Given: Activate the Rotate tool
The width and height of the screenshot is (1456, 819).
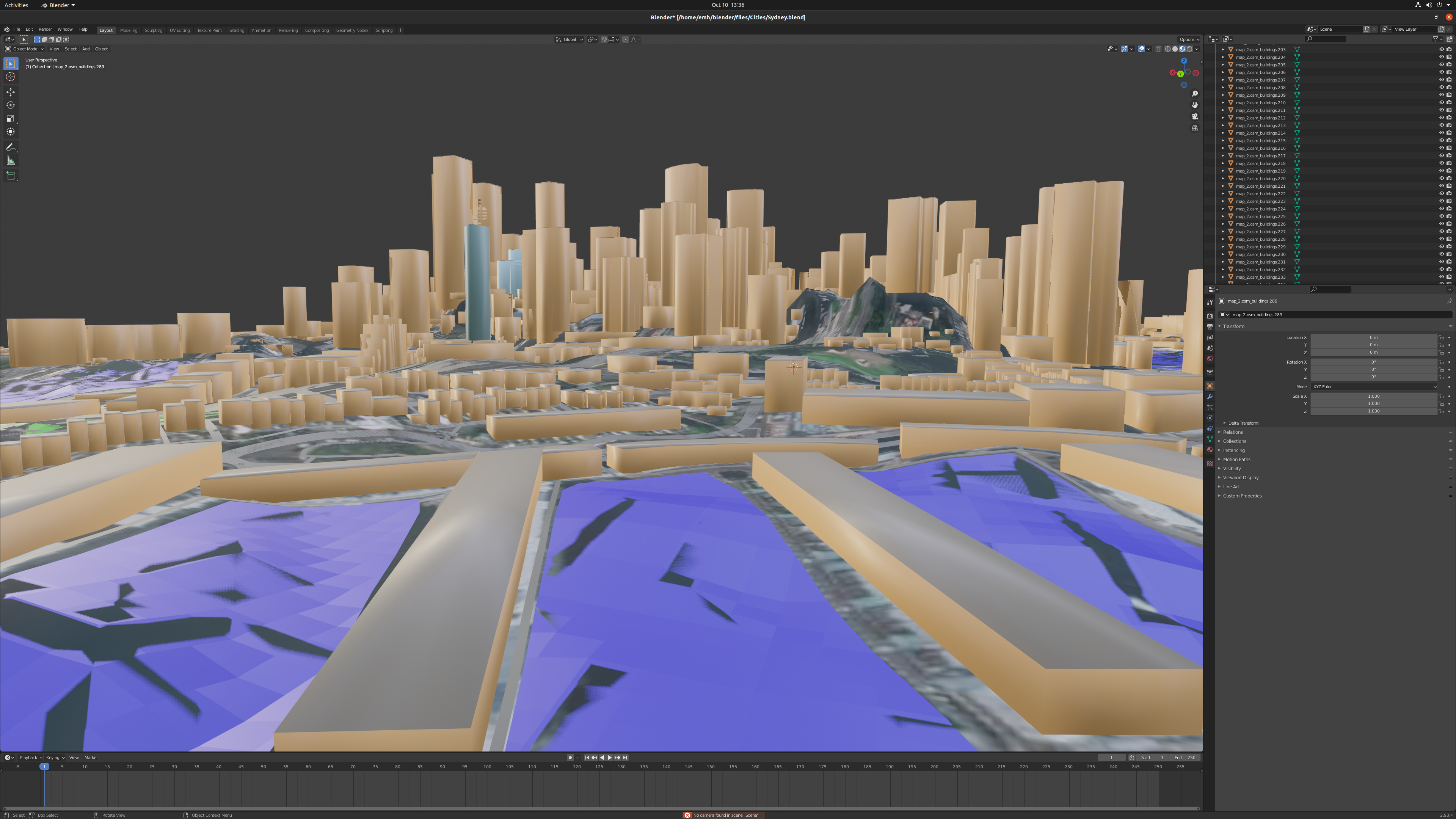Looking at the screenshot, I should click(x=11, y=105).
